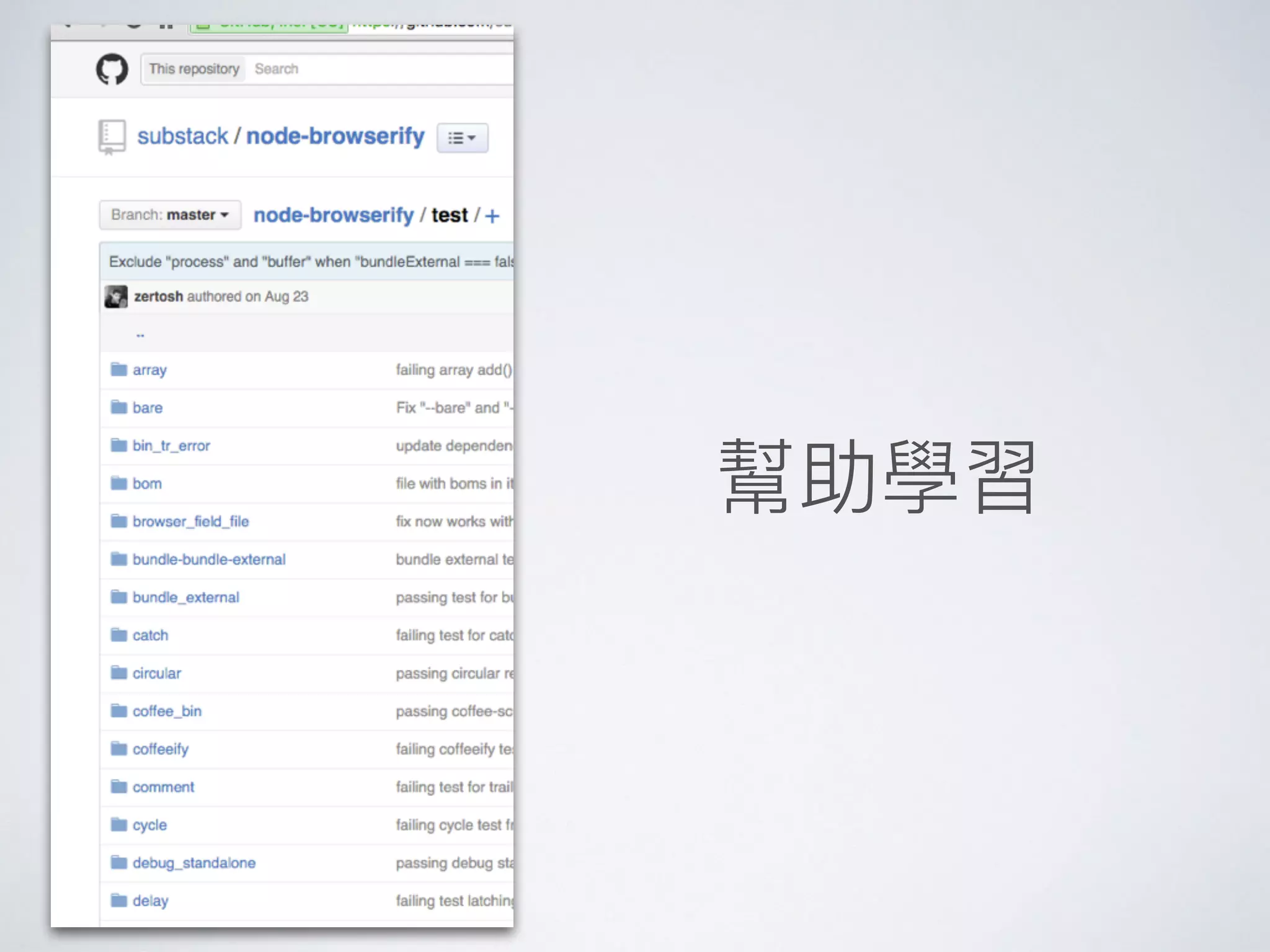
Task: Open the bin_tr_error folder
Action: pos(171,446)
